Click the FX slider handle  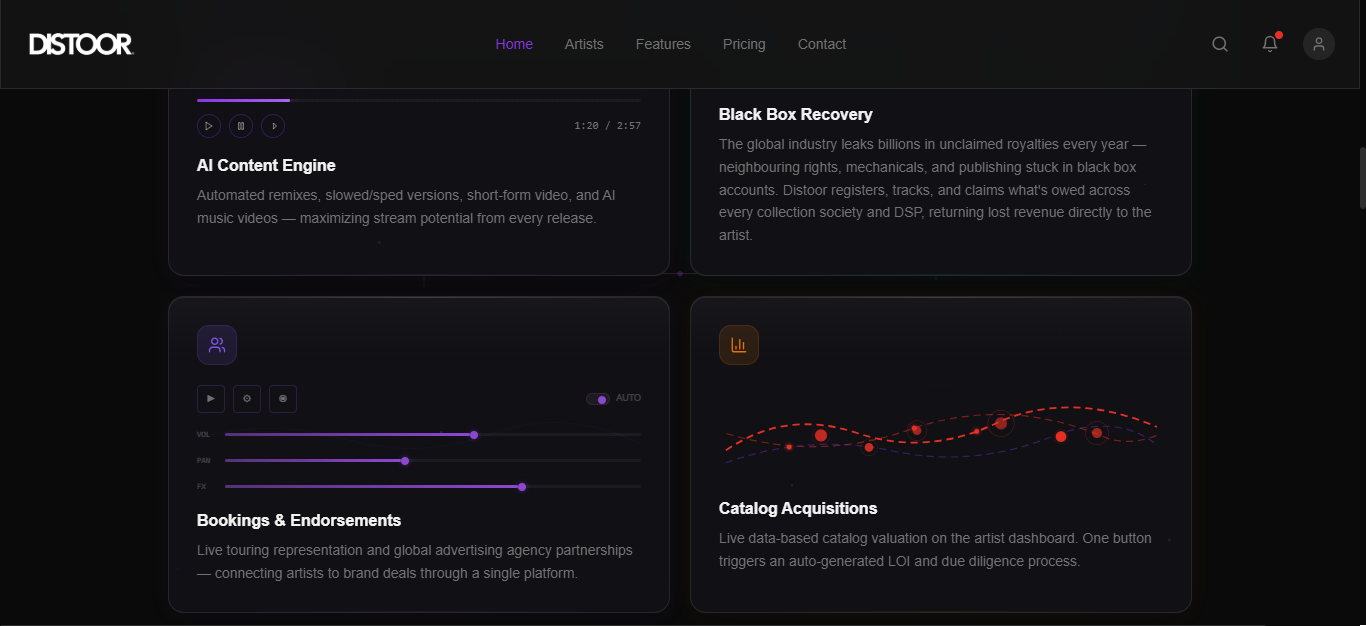pyautogui.click(x=522, y=487)
